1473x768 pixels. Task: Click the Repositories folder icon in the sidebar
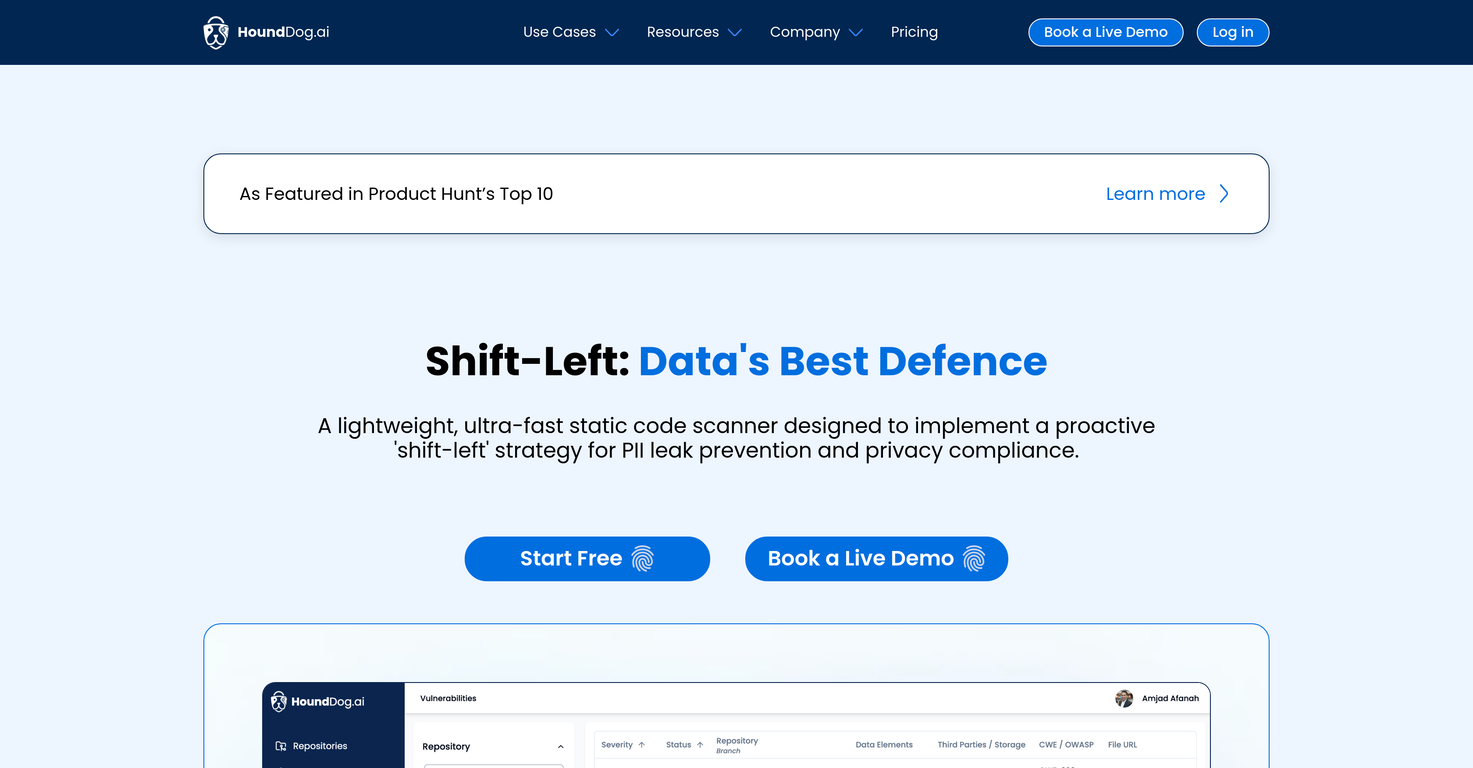[x=281, y=746]
